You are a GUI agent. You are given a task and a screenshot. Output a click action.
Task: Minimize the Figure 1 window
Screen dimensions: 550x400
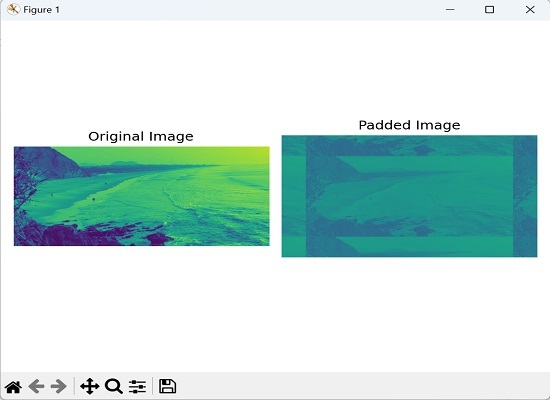pyautogui.click(x=450, y=9)
